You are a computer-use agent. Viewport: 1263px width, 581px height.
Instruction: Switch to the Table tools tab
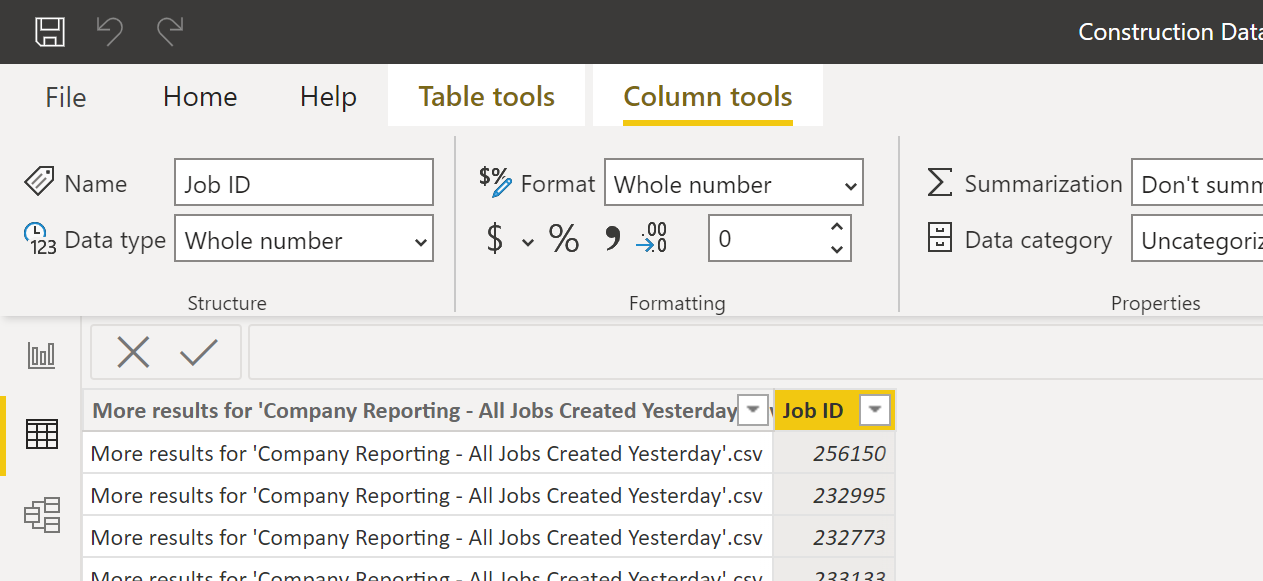486,96
